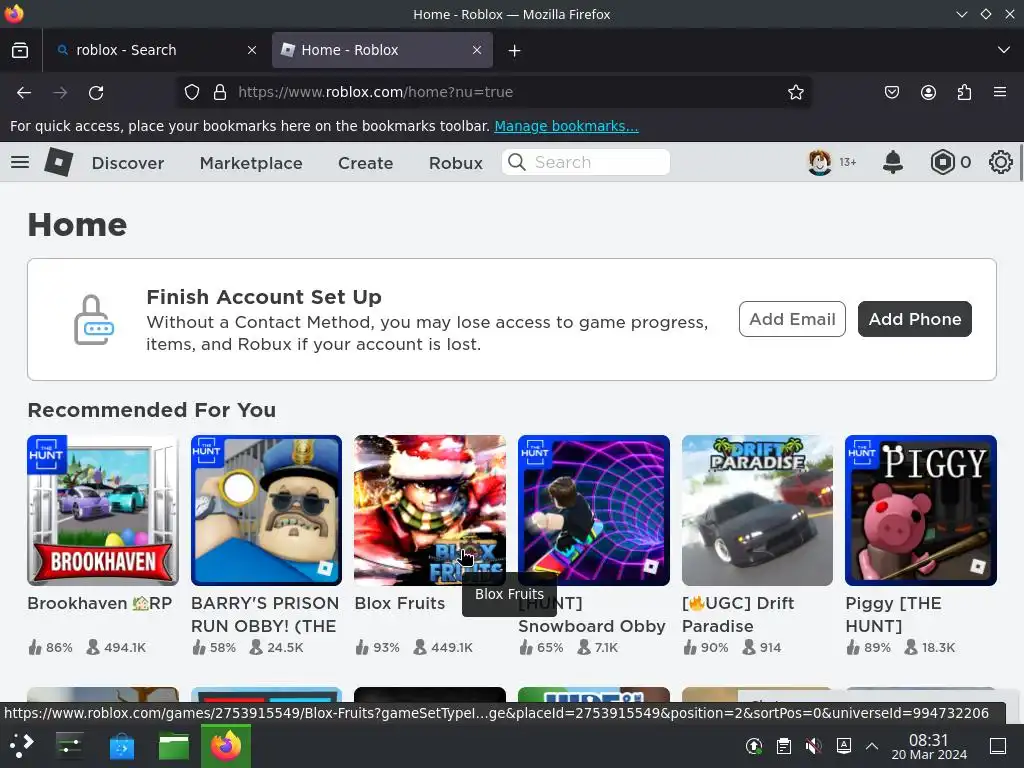Close the Home - Roblox tab
This screenshot has height=768, width=1024.
(477, 50)
